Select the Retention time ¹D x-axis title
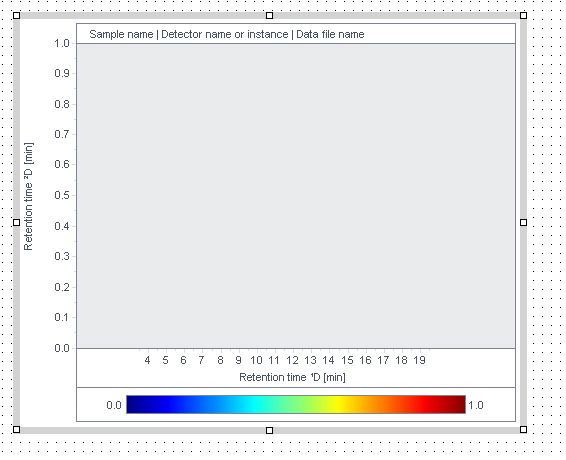This screenshot has height=460, width=566. 292,377
